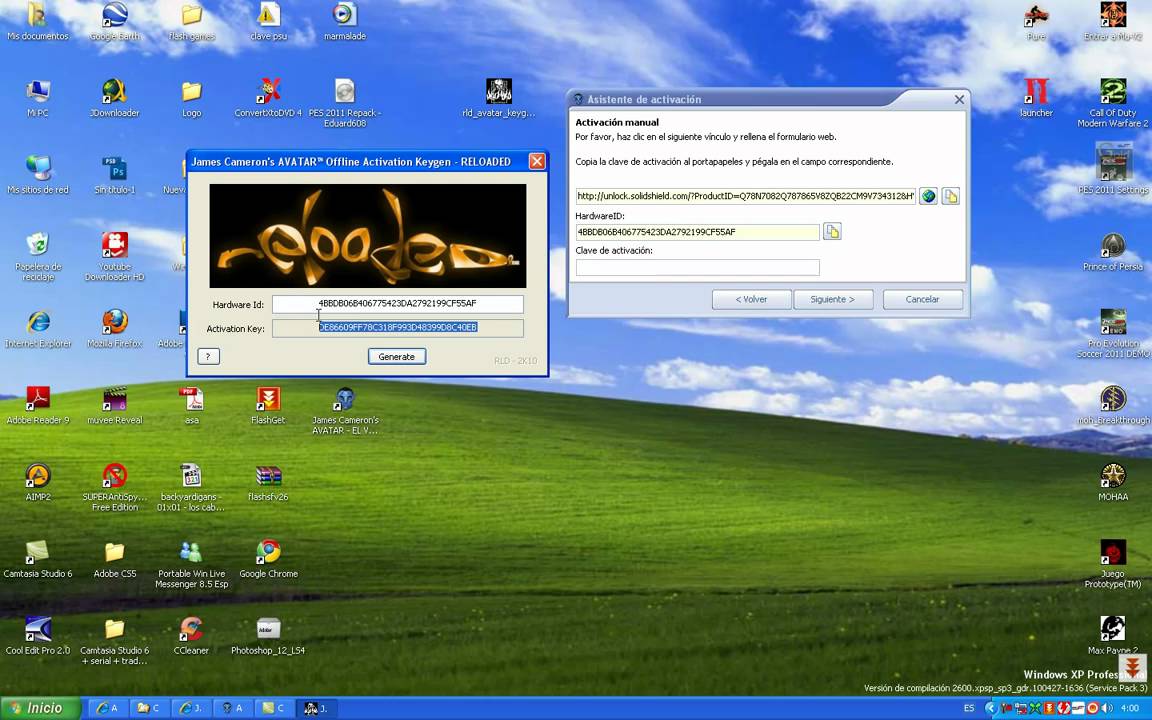1152x720 pixels.
Task: Copy the HardwareID using its copy icon
Action: [832, 231]
